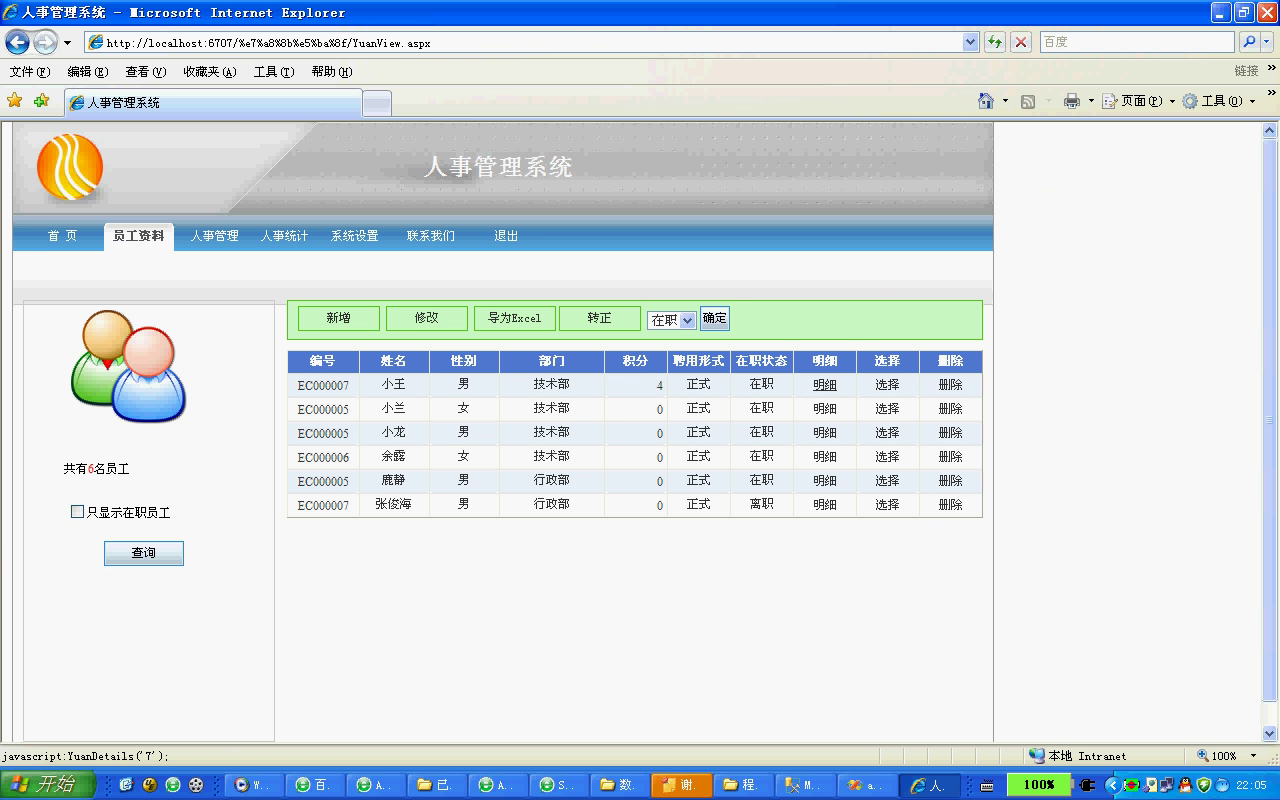The image size is (1280, 800).
Task: Click the Windows 开始 start button
Action: 48,785
